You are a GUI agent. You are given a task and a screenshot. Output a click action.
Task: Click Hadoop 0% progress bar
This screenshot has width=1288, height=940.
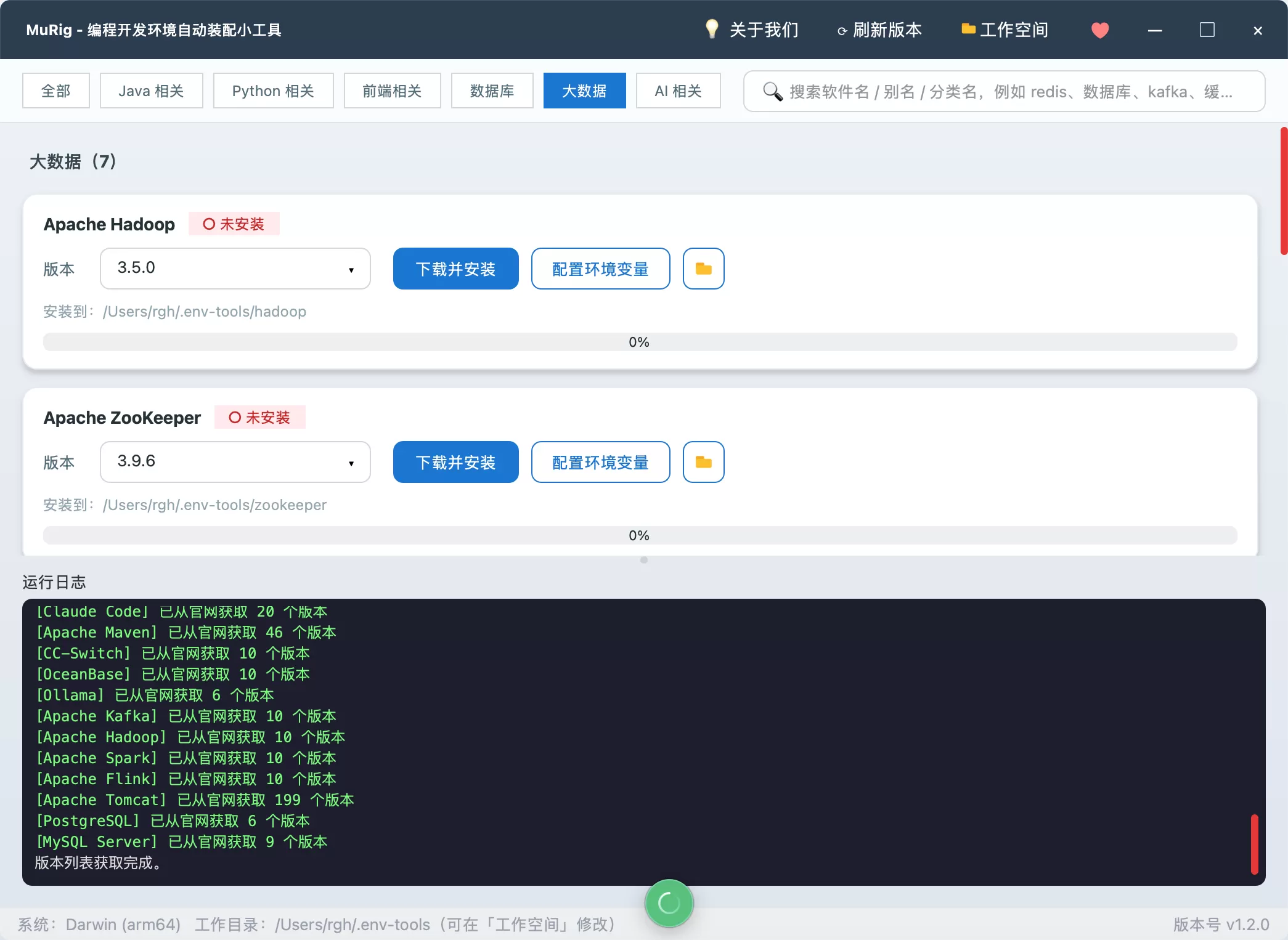(640, 342)
